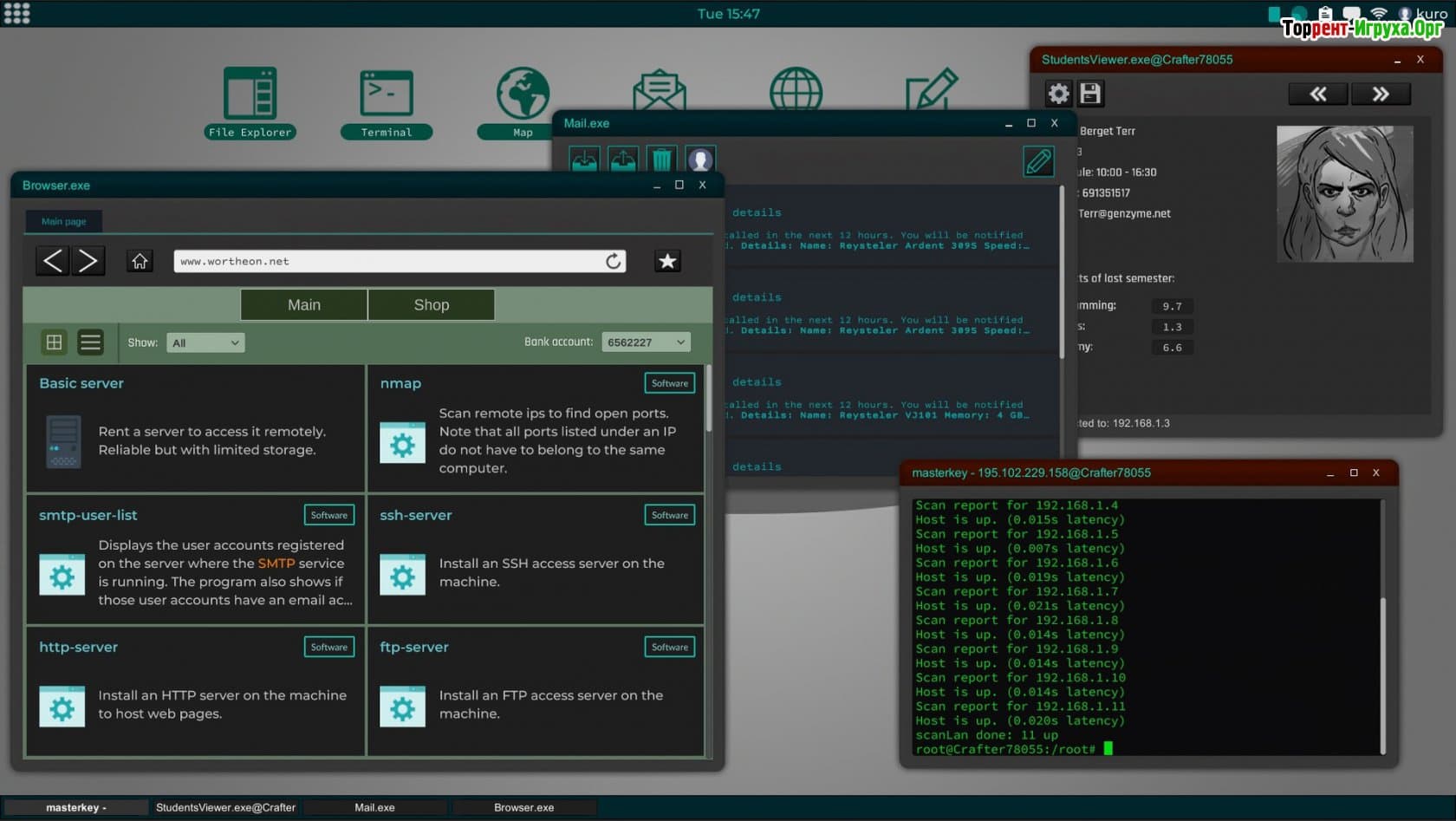Screen dimensions: 1456x821
Task: Go to next student record
Action: pyautogui.click(x=1380, y=94)
